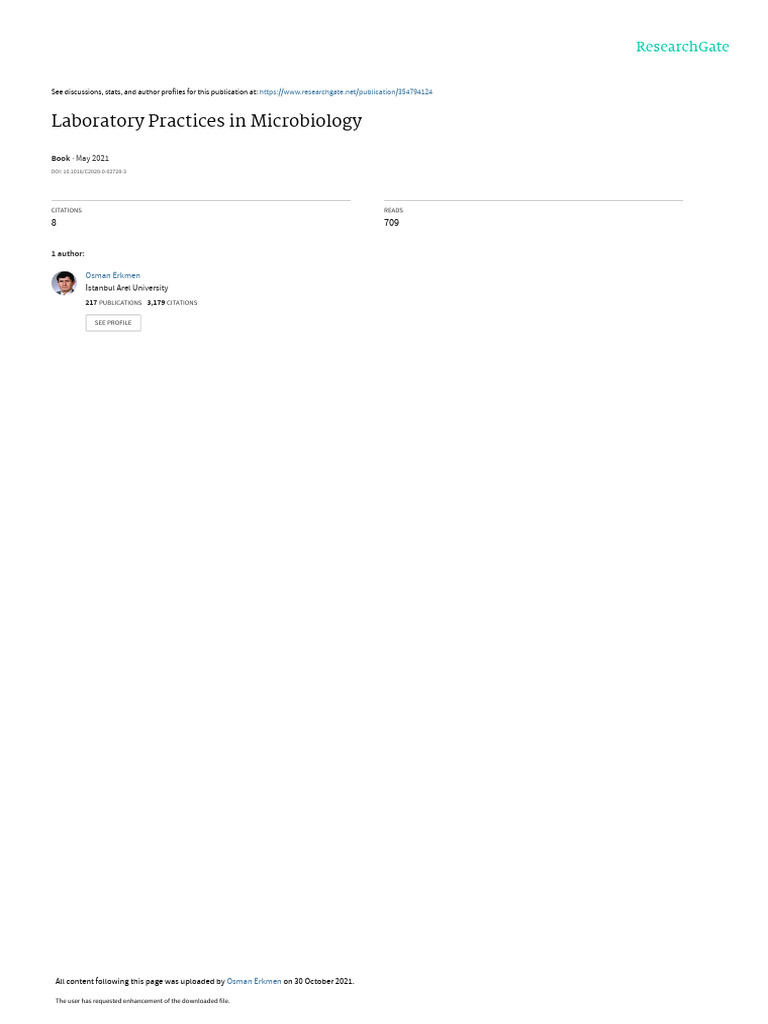The image size is (768, 1024).
Task: Click the READS heading label
Action: click(x=393, y=210)
